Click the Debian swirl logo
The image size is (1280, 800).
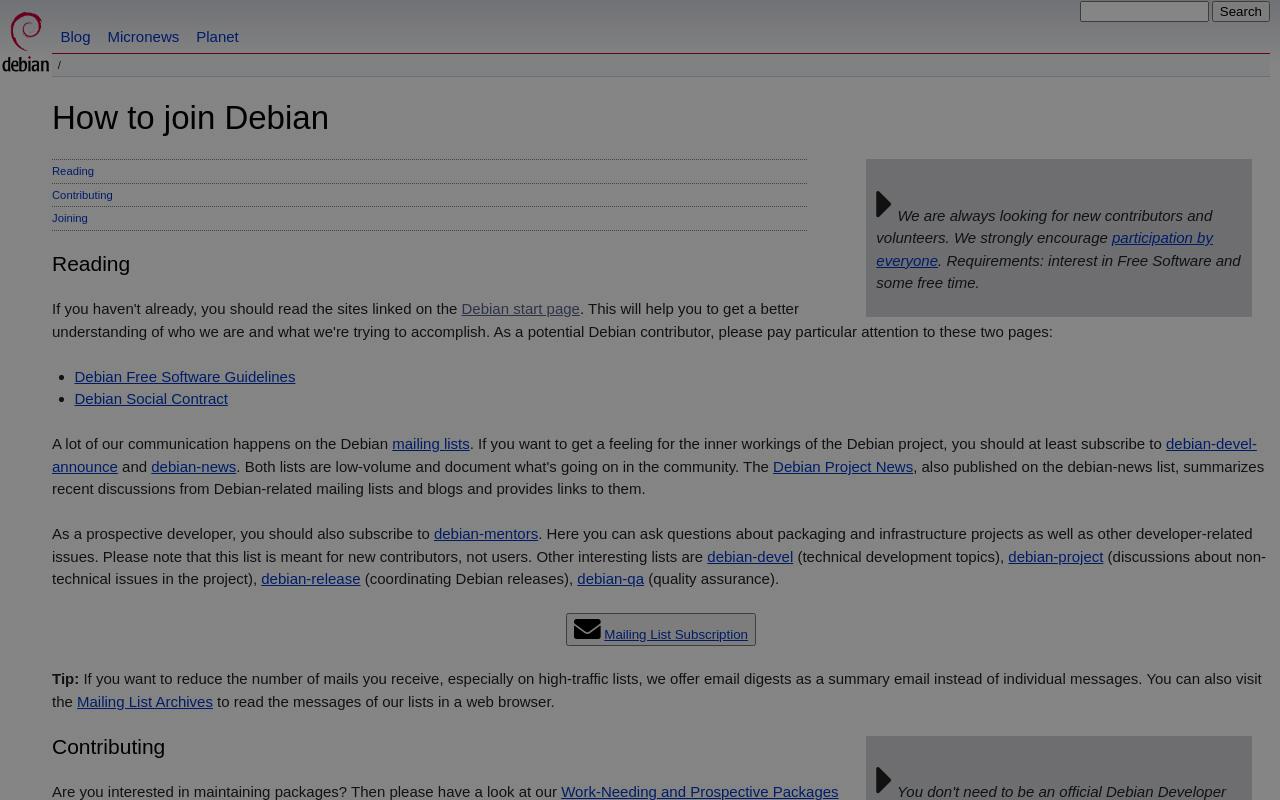click(x=25, y=42)
